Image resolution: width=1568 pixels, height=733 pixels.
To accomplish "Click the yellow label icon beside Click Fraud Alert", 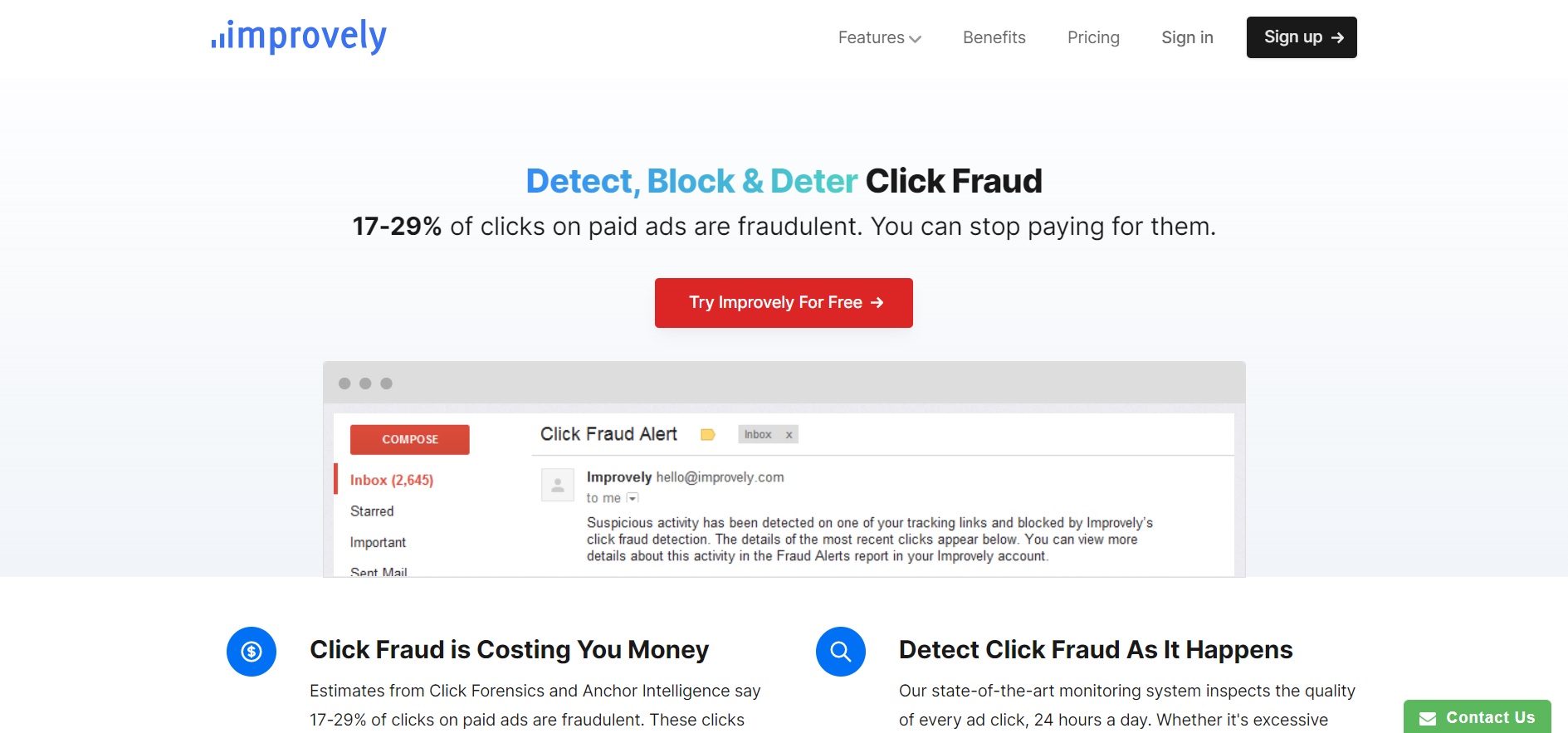I will point(708,434).
